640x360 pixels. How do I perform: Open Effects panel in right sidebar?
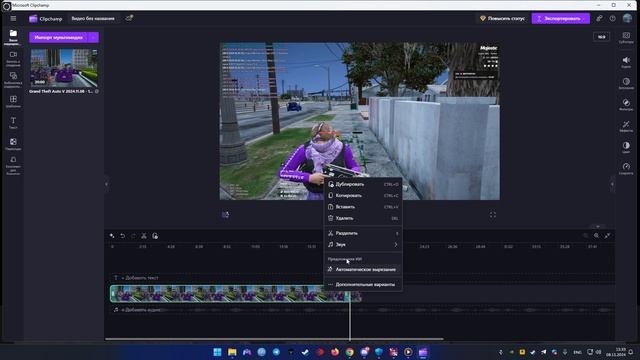(626, 126)
